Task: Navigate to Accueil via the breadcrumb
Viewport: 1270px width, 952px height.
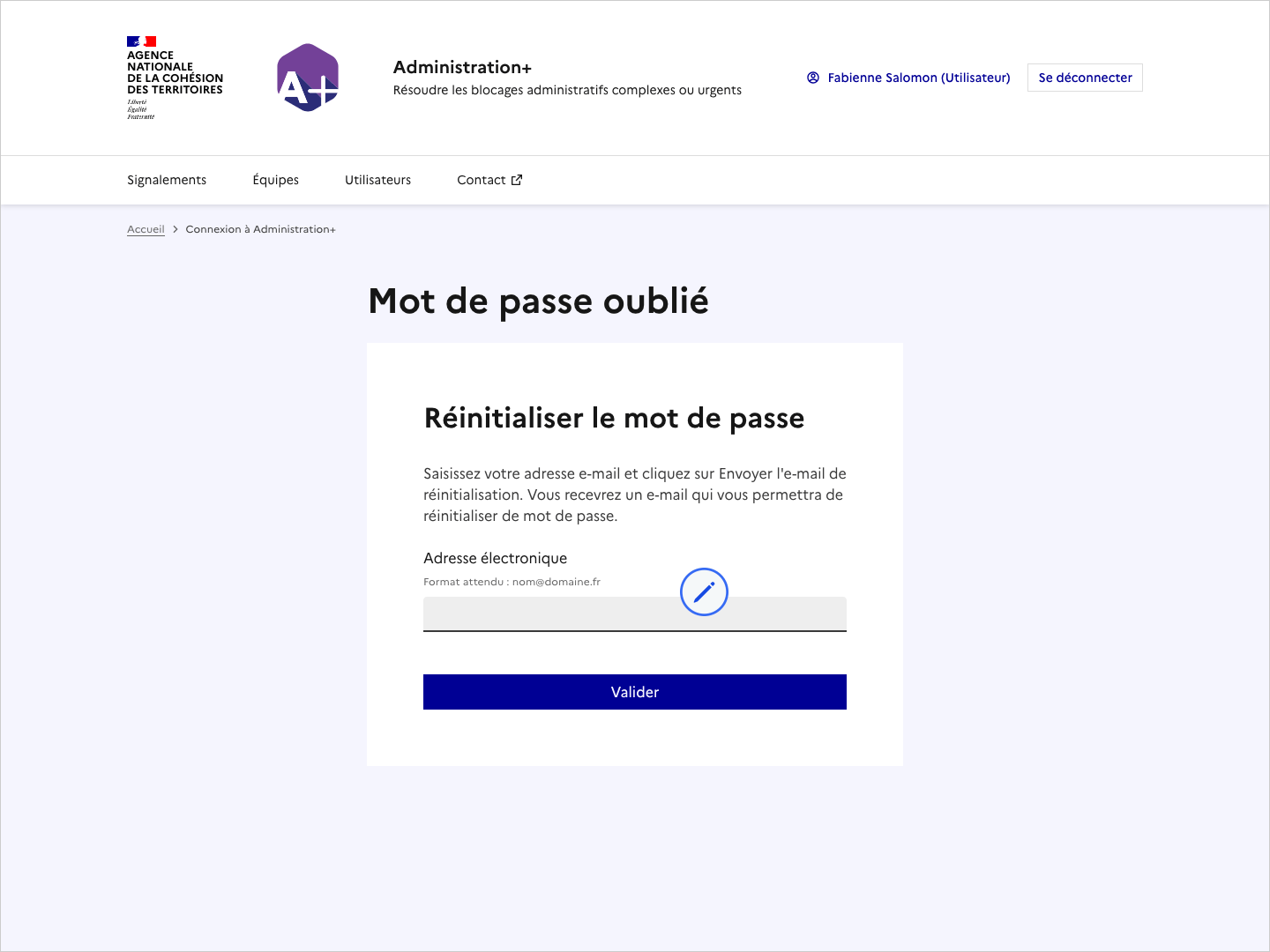Action: (x=145, y=228)
